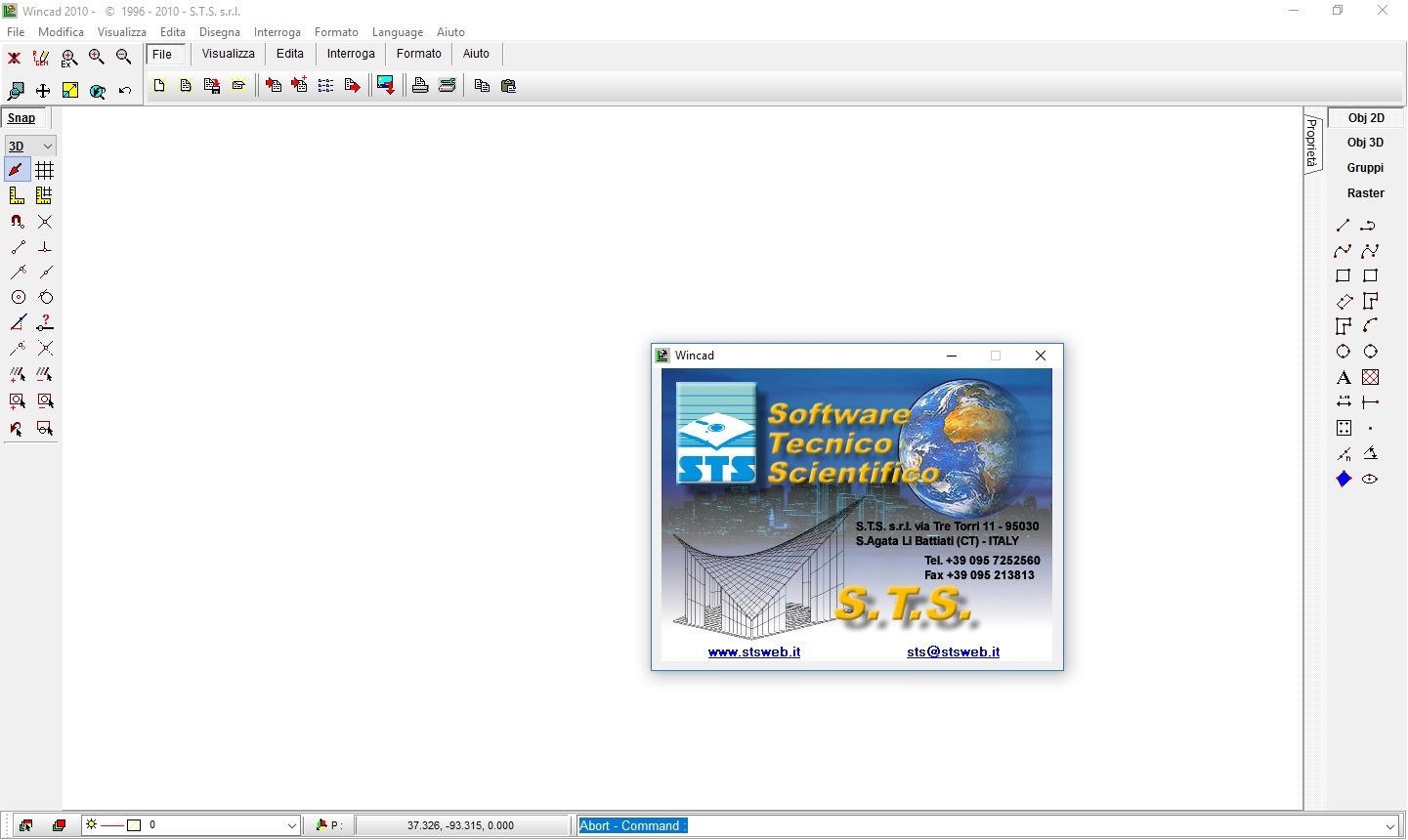Click the save drawing icon with floppy disk

[212, 86]
